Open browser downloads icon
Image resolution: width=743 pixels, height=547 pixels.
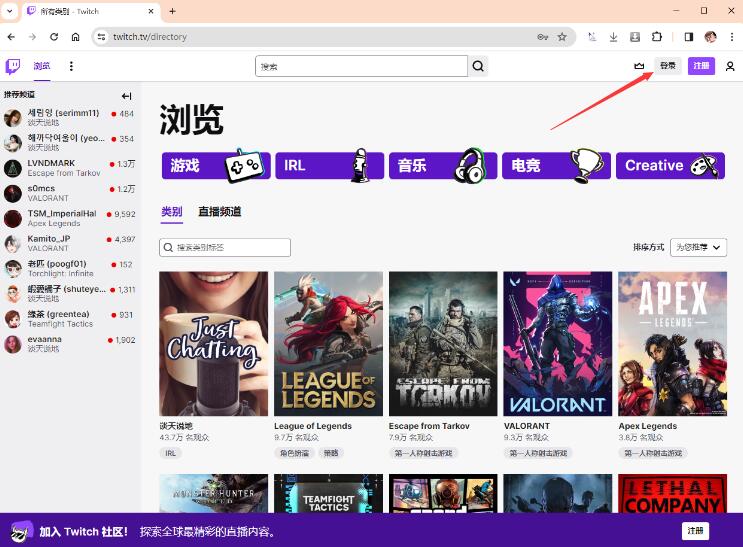tap(613, 36)
